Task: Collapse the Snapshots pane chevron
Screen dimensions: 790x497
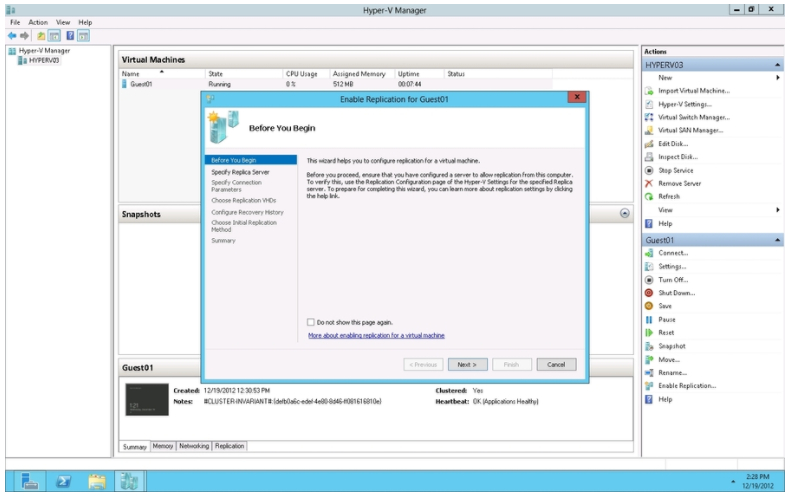Action: pyautogui.click(x=625, y=213)
